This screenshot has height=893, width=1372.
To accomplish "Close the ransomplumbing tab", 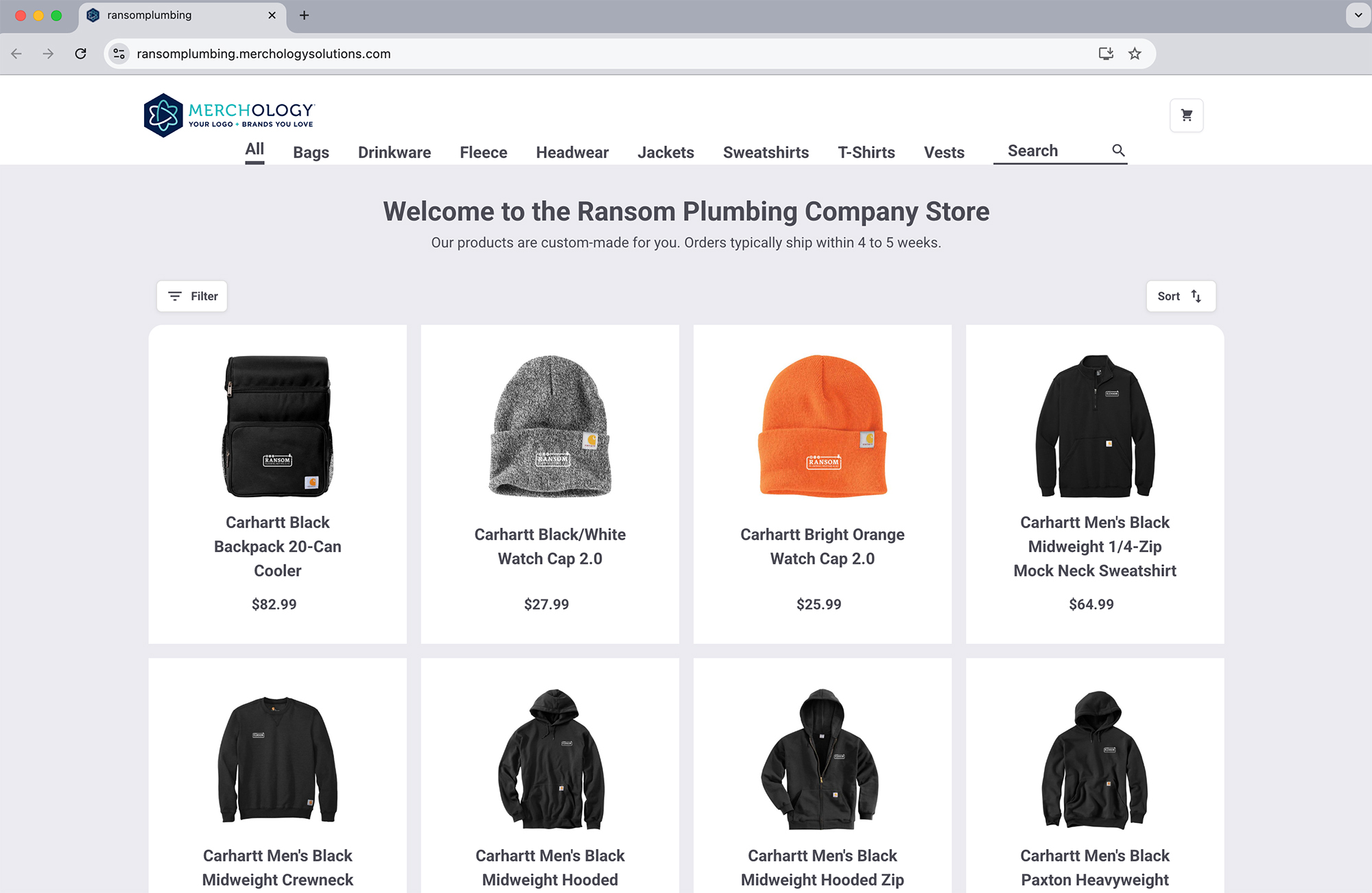I will pos(272,15).
